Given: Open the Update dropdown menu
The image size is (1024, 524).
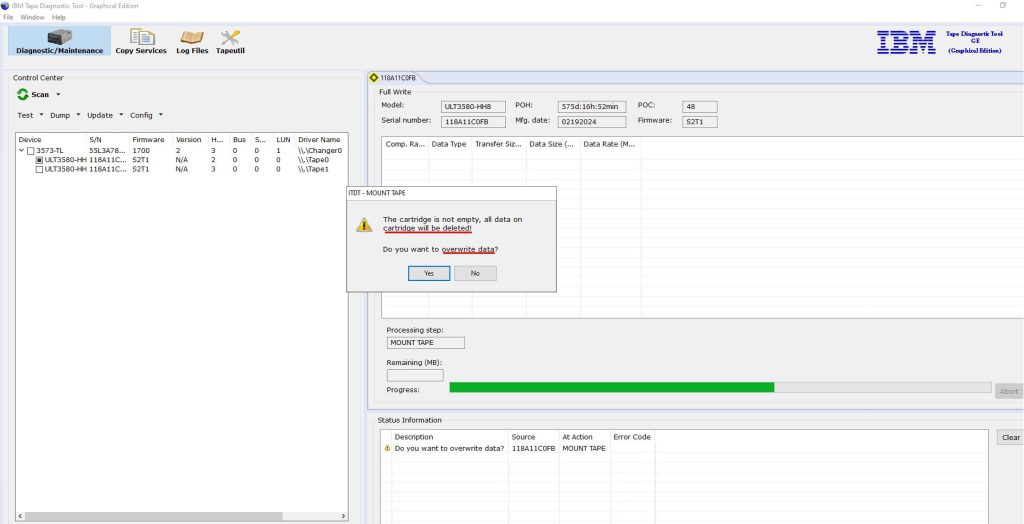Looking at the screenshot, I should coord(104,115).
